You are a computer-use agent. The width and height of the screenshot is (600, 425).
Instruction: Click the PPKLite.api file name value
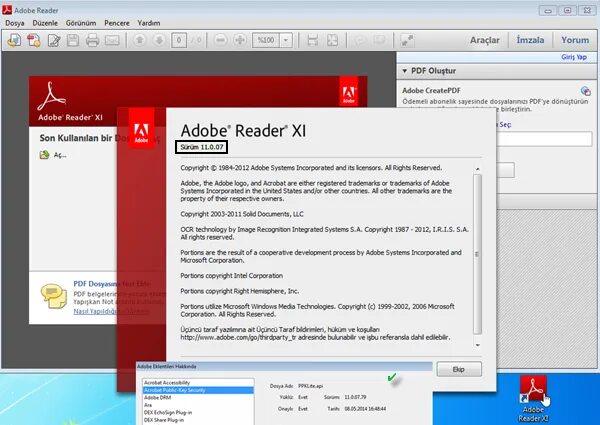click(310, 386)
